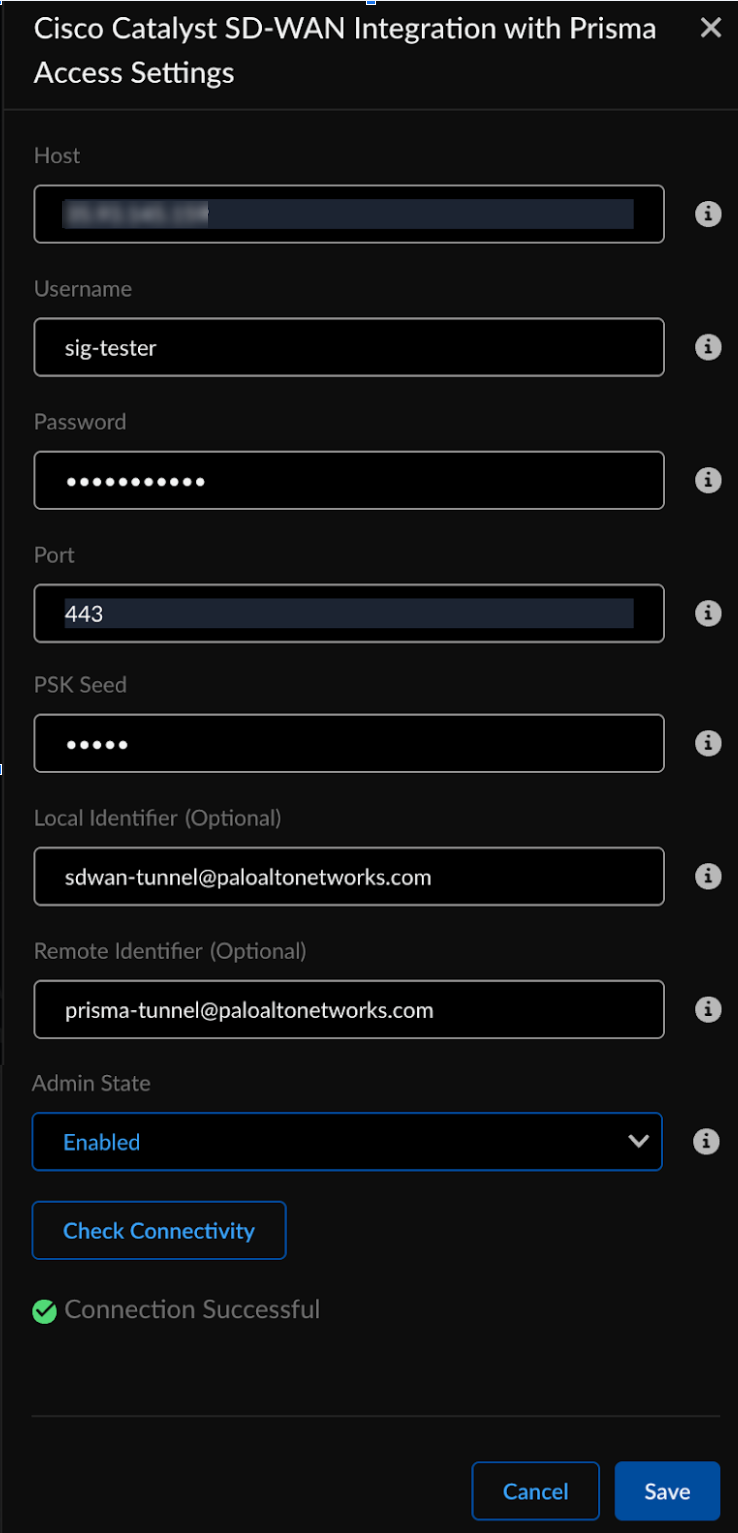Click Check Connectivity
This screenshot has width=738, height=1533.
158,1230
